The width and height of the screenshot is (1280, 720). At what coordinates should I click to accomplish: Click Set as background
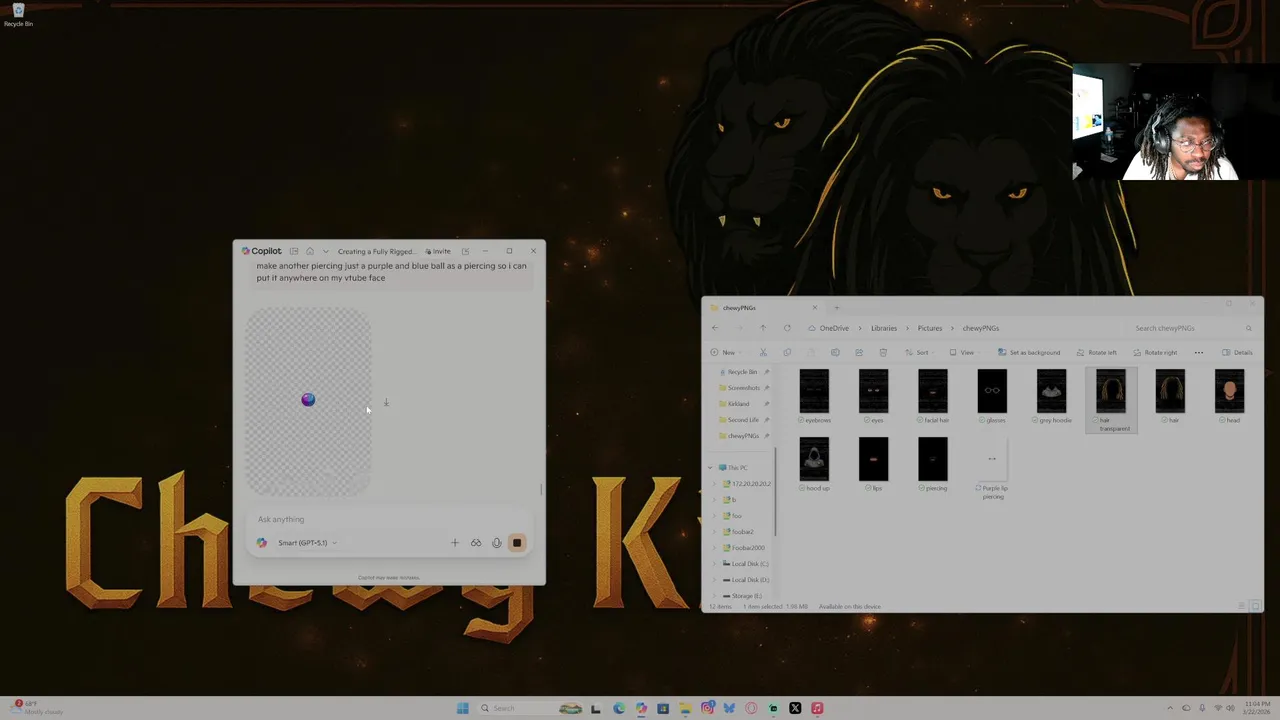click(x=1029, y=352)
